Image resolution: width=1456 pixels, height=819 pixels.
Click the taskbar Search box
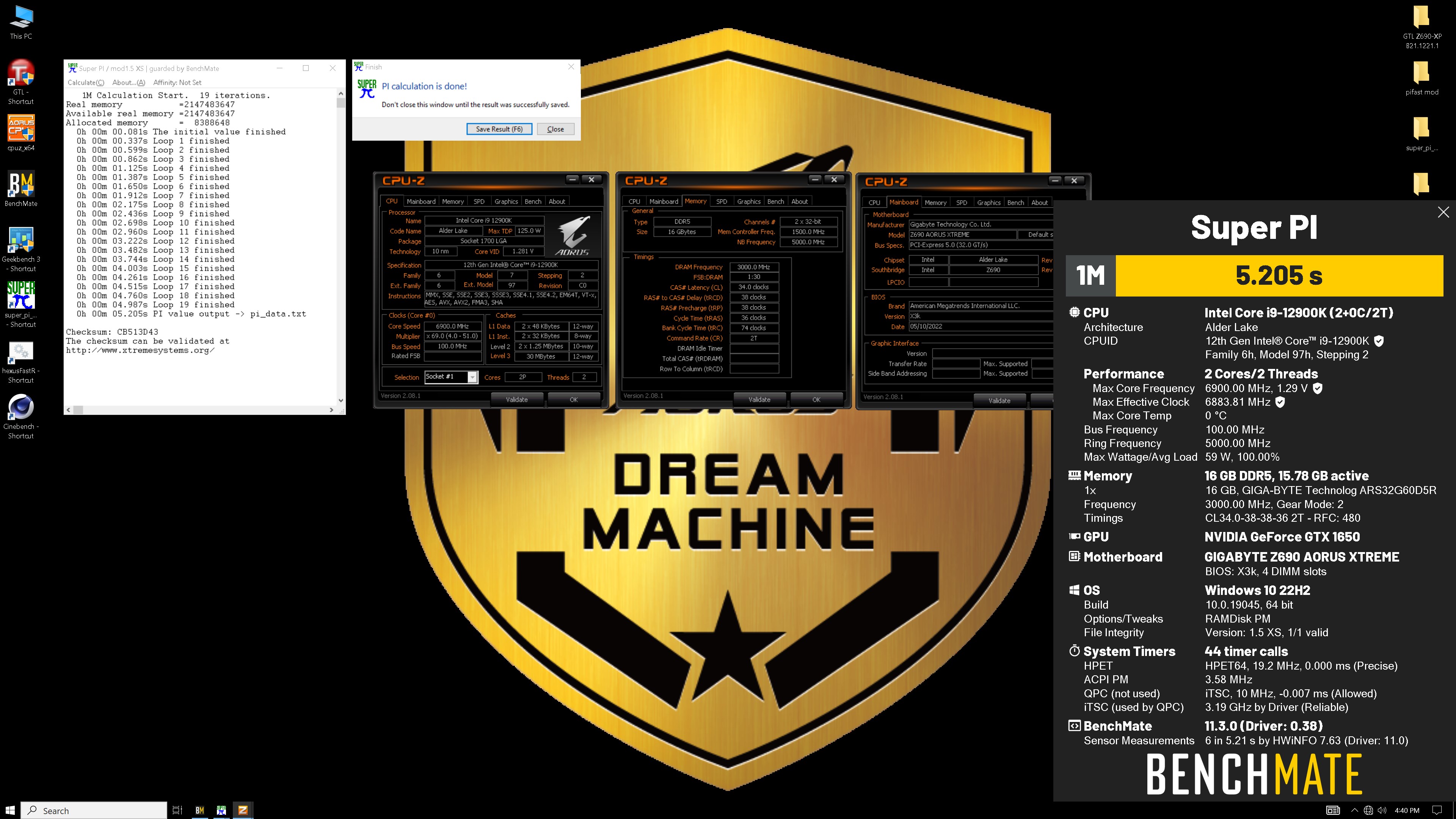(x=94, y=810)
